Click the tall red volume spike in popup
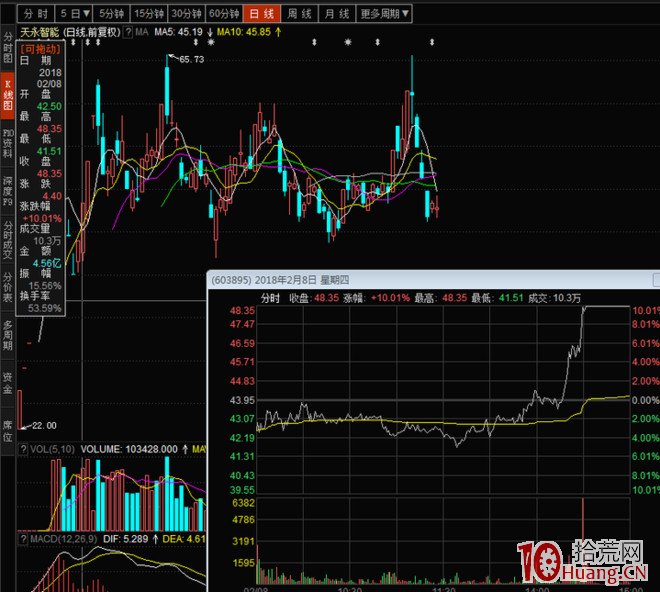Screen dimensions: 660x592 click(583, 539)
